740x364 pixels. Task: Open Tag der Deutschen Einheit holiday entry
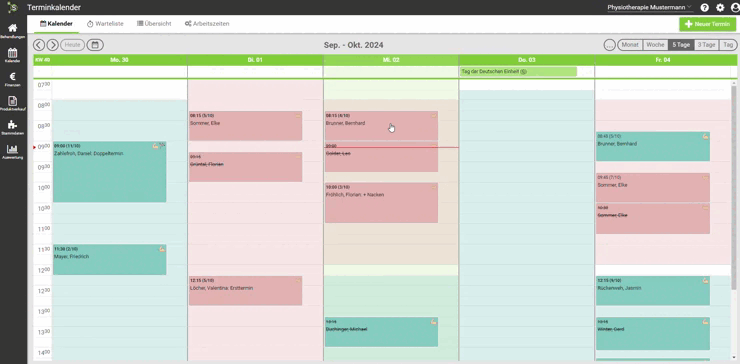pyautogui.click(x=518, y=72)
